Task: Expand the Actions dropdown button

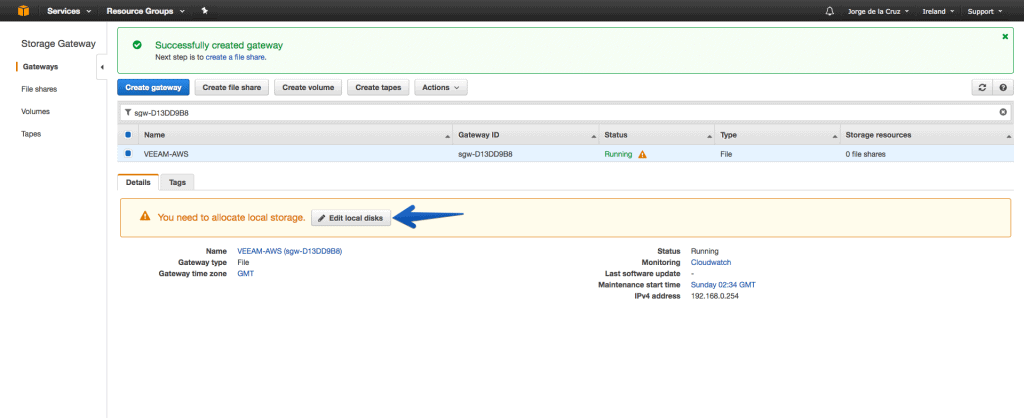Action: (441, 88)
